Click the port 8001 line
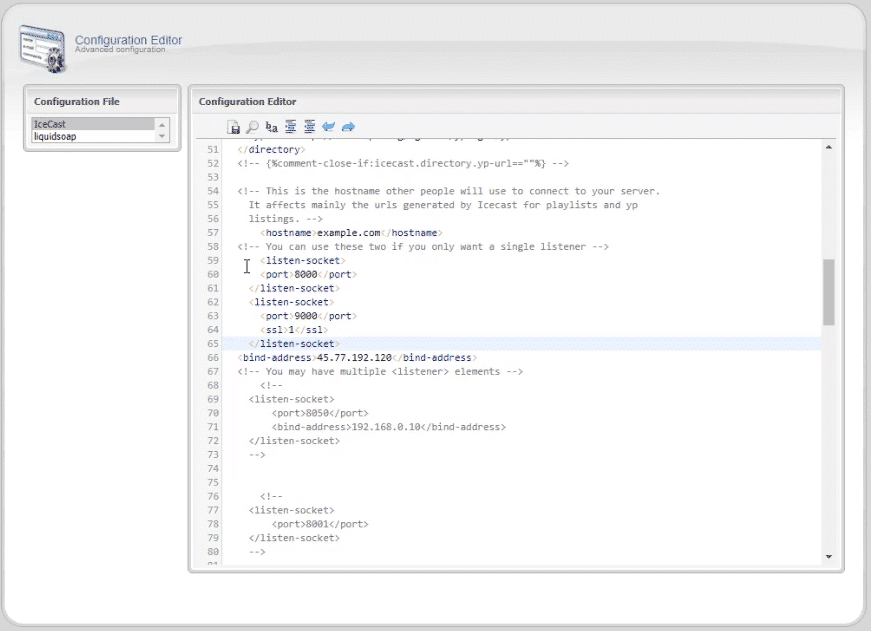This screenshot has width=871, height=631. 320,524
